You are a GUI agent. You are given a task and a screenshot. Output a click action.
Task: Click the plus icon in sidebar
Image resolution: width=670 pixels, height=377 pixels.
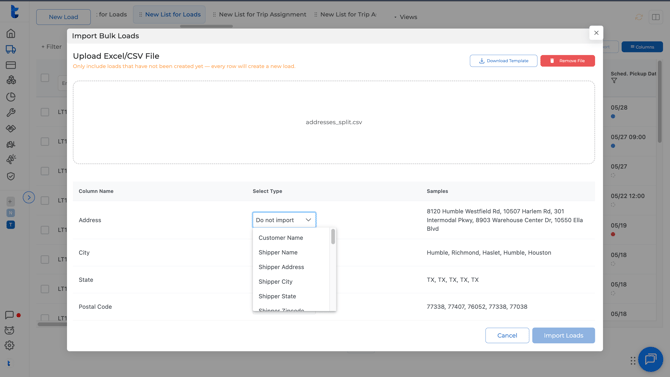pyautogui.click(x=11, y=201)
